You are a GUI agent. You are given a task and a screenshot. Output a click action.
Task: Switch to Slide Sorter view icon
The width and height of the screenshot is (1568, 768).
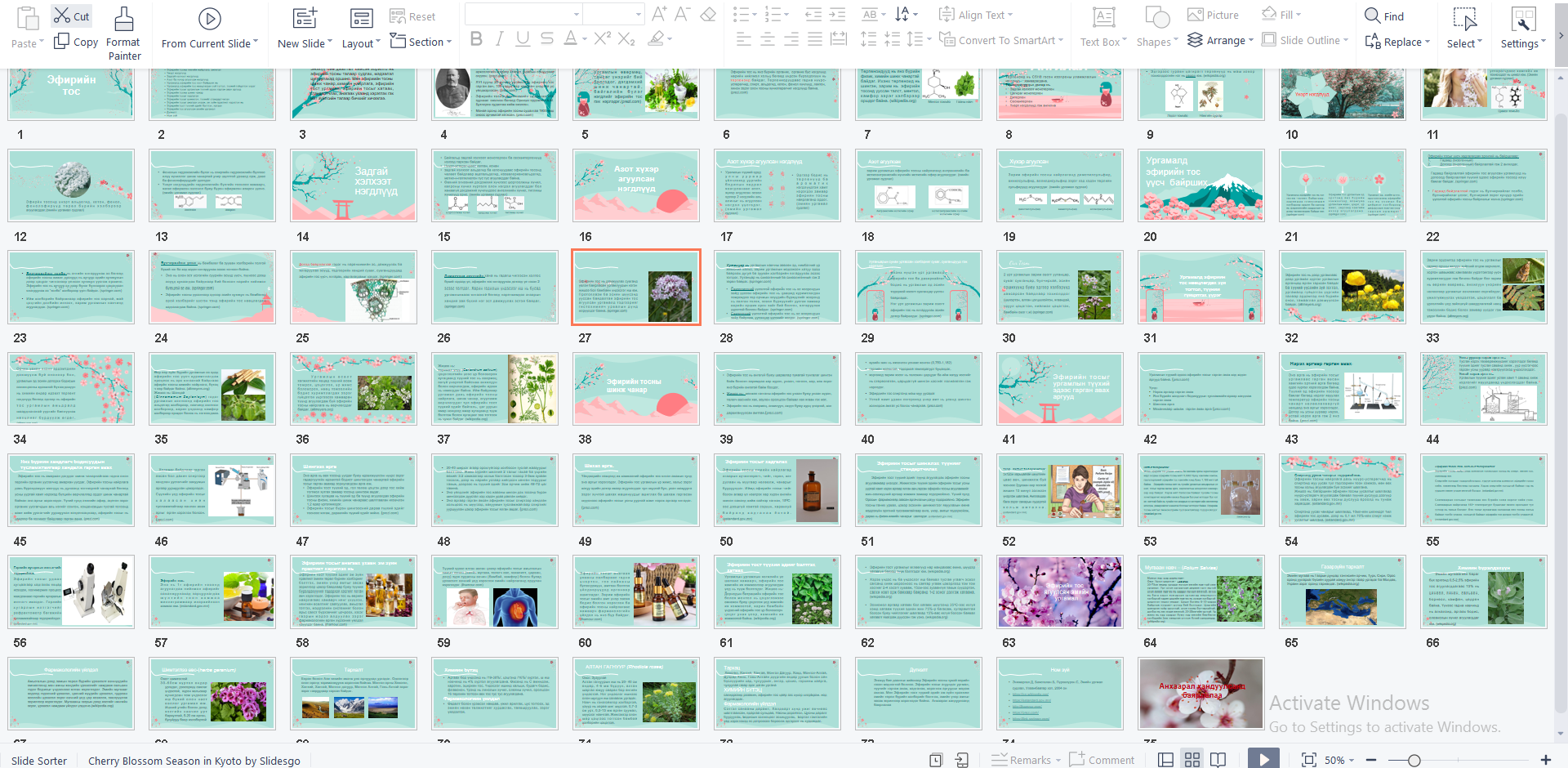point(1192,759)
